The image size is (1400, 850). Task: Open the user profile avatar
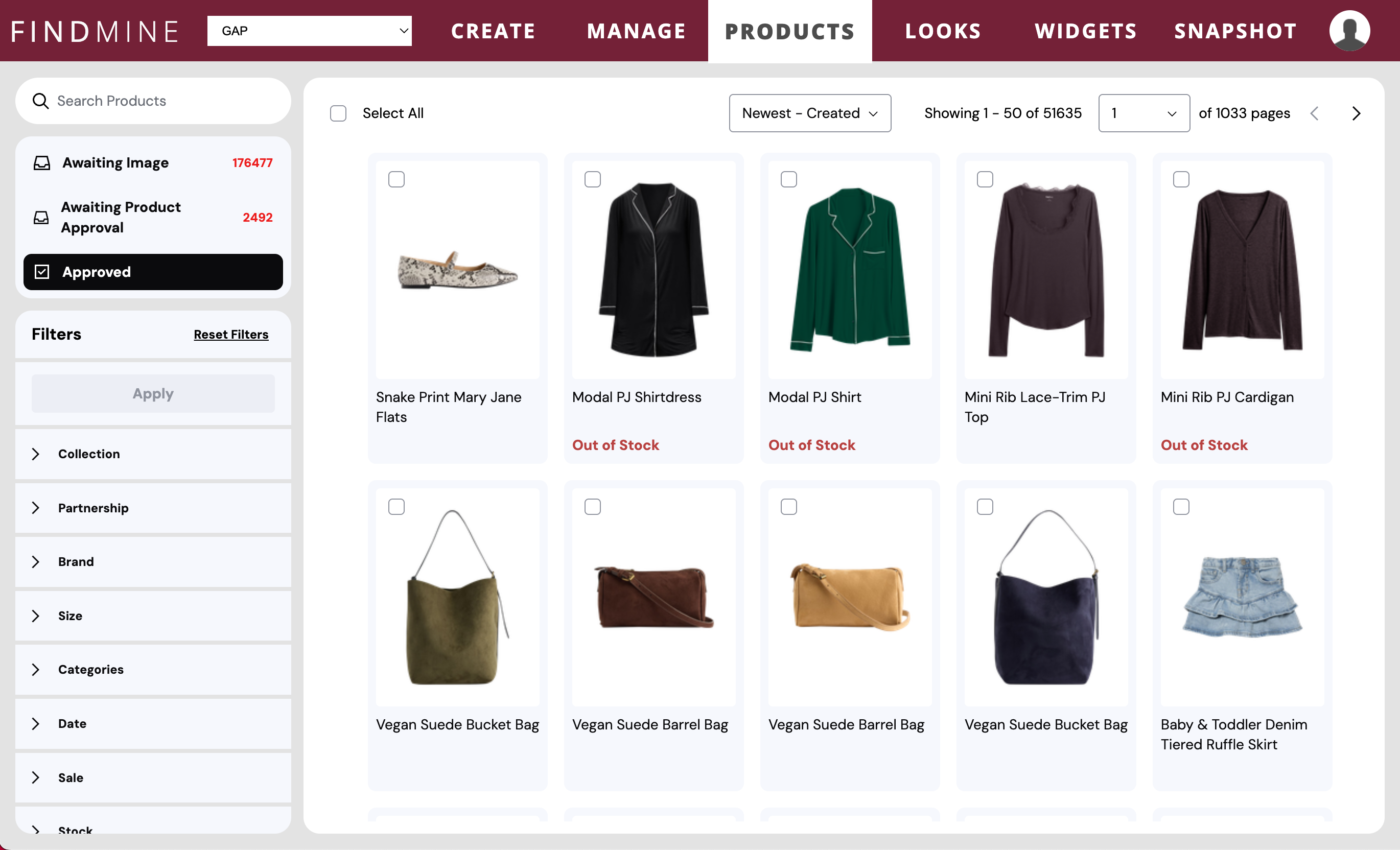[1349, 31]
